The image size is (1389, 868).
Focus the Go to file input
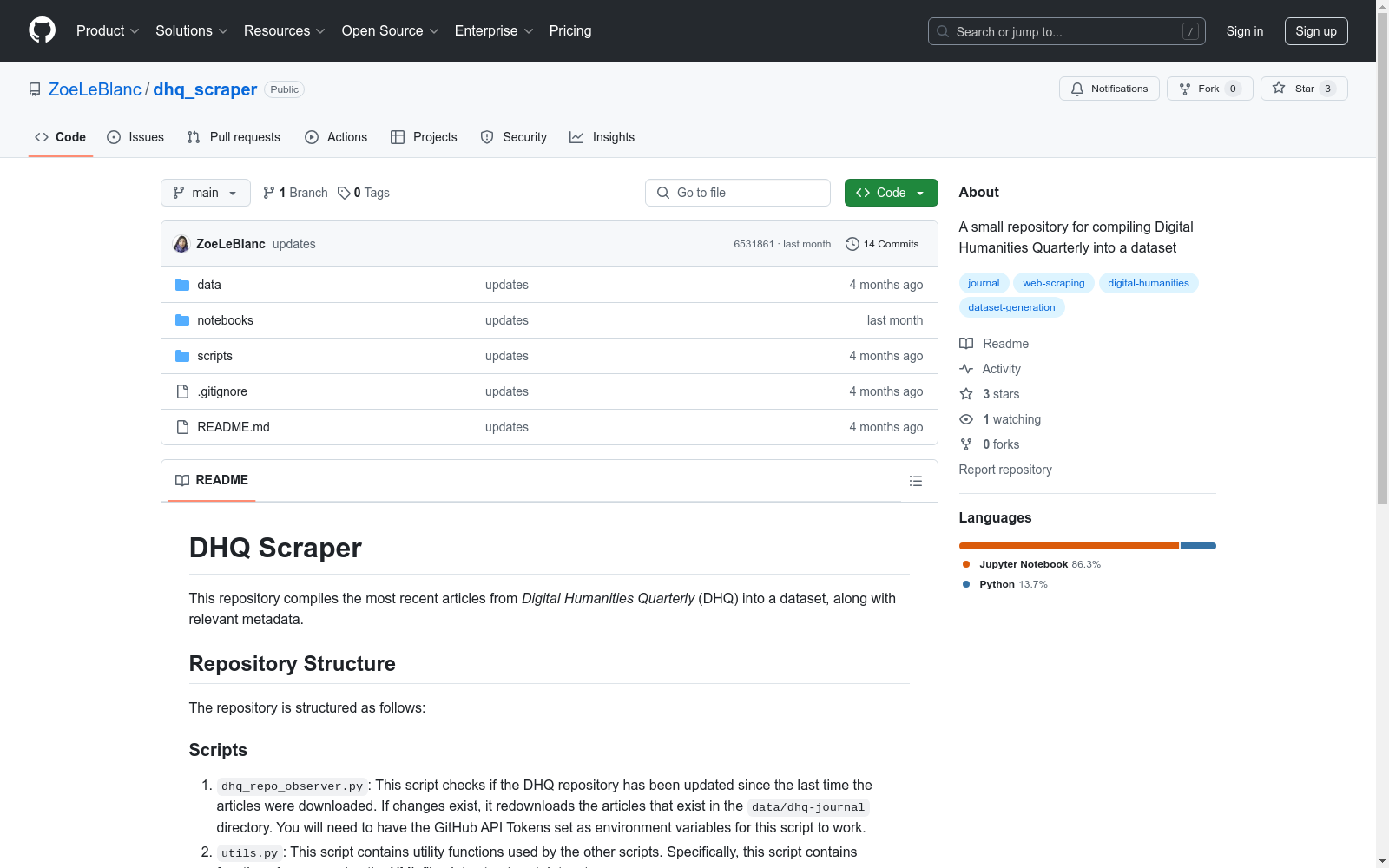click(x=738, y=193)
